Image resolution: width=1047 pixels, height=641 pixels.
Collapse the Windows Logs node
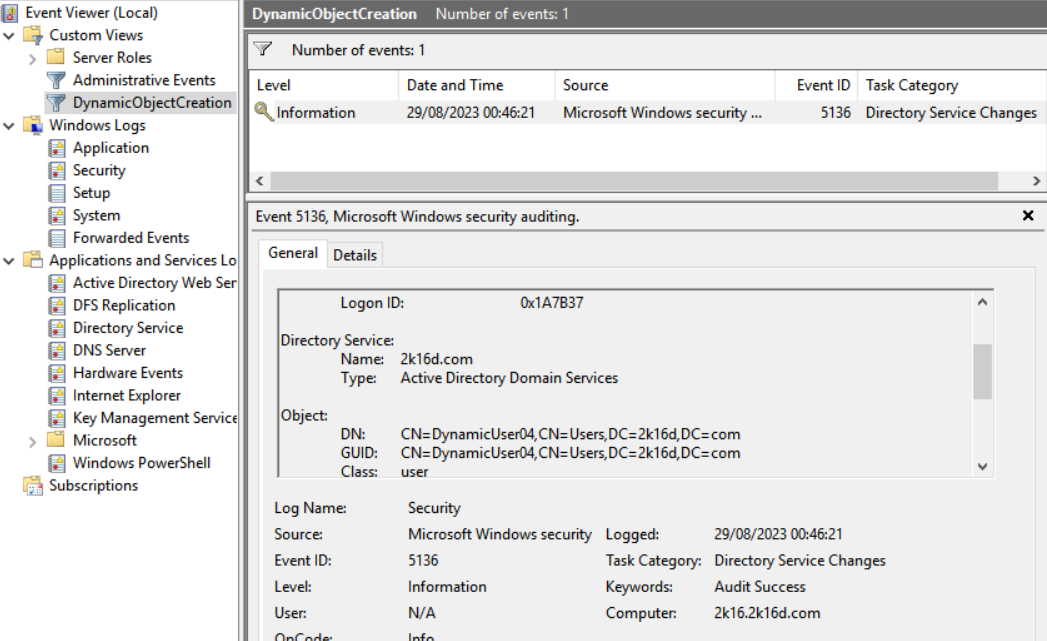click(x=9, y=126)
